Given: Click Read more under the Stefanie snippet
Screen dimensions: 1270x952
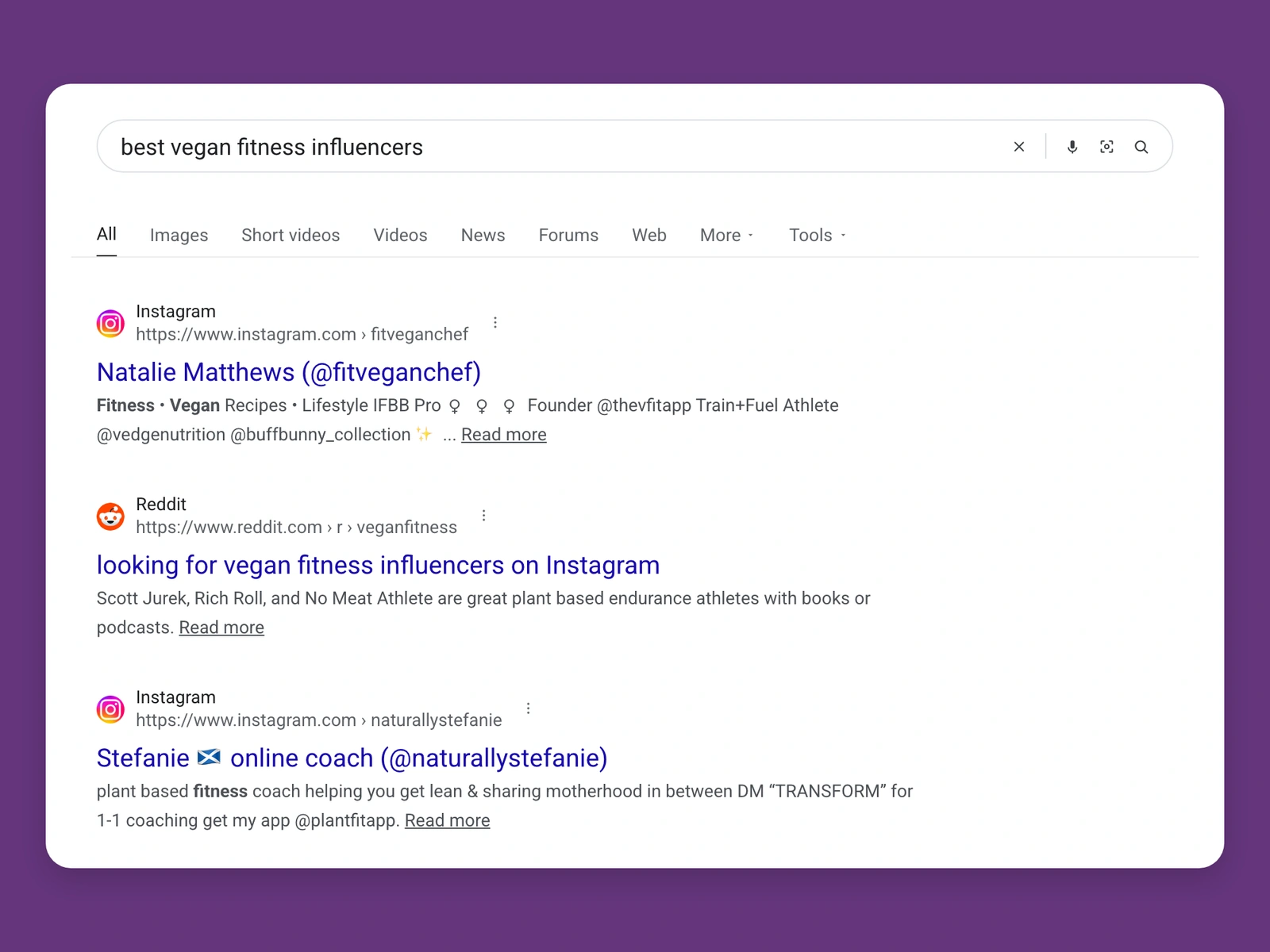Looking at the screenshot, I should point(448,820).
